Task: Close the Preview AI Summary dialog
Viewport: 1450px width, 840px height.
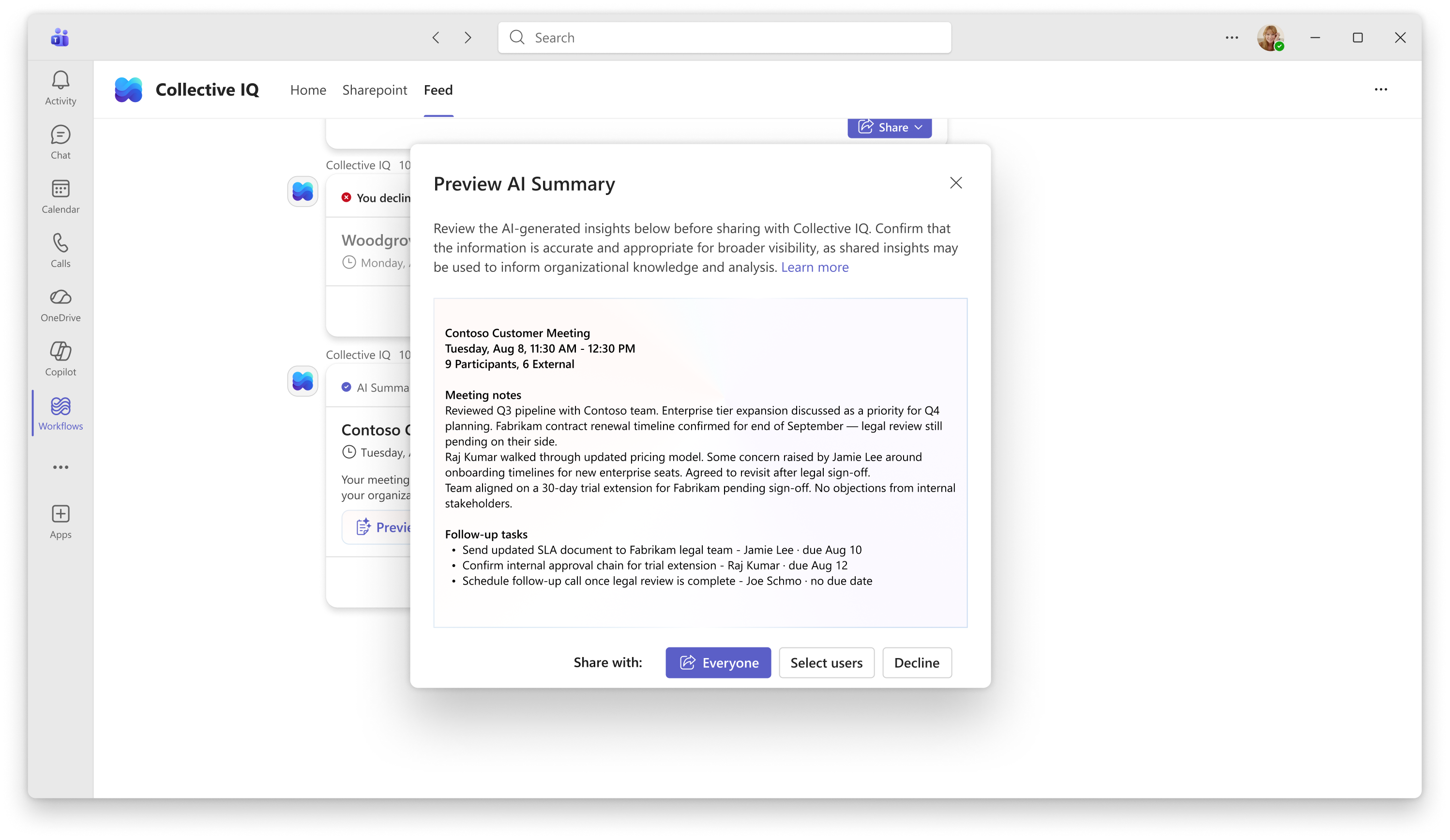Action: pyautogui.click(x=956, y=183)
